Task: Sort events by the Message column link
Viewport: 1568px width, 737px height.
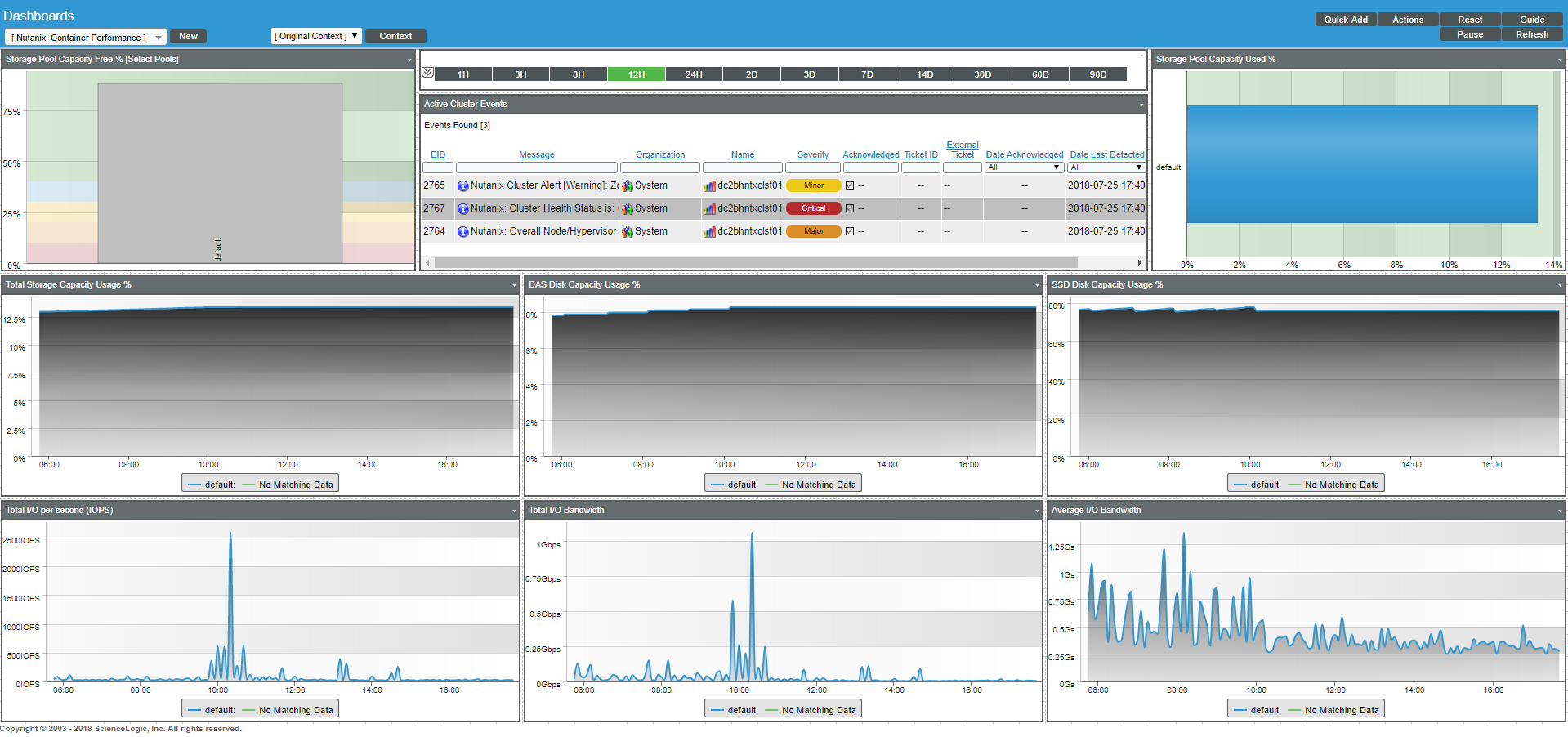Action: coord(537,155)
